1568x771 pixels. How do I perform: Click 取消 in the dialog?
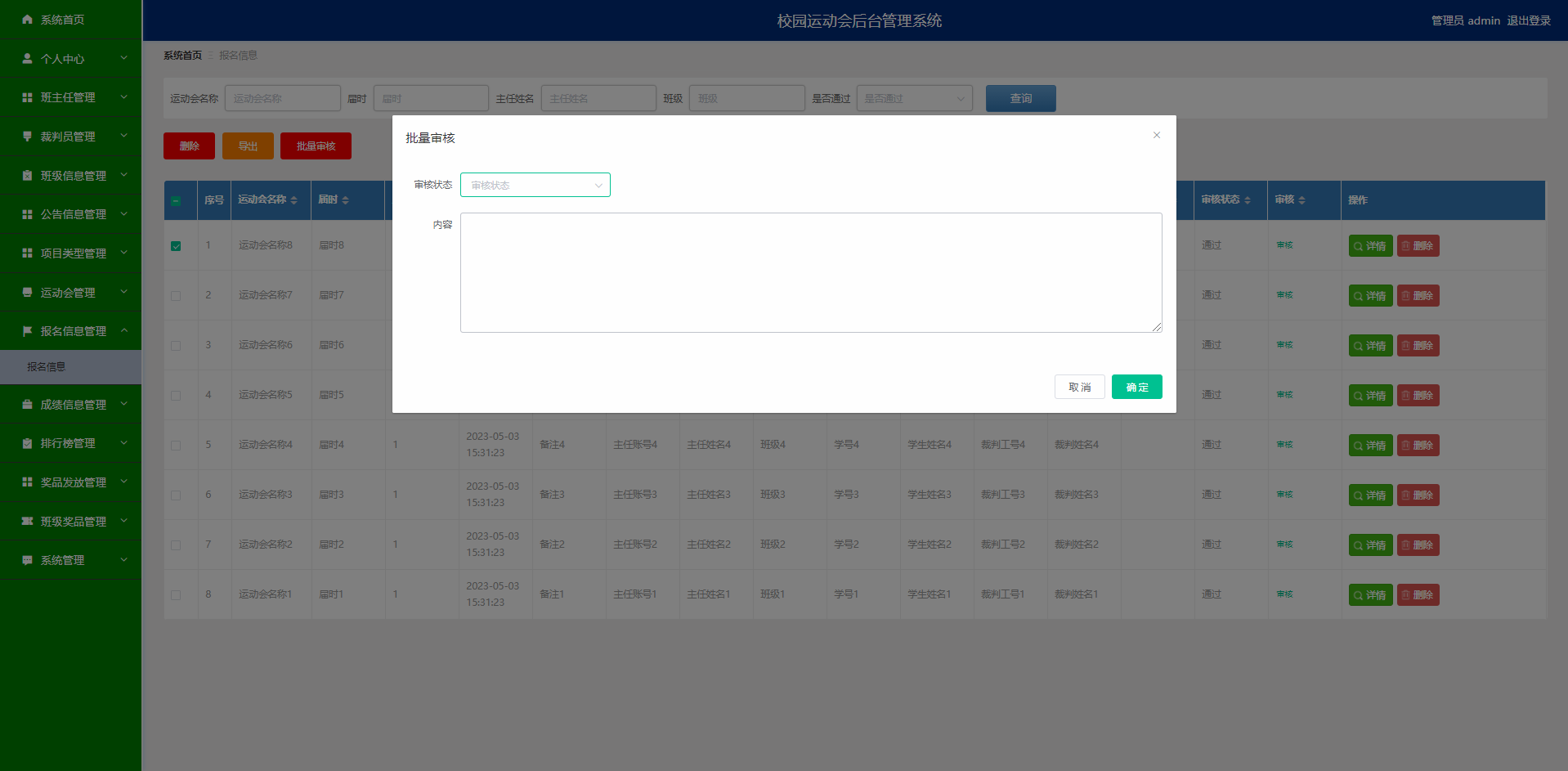click(x=1080, y=387)
